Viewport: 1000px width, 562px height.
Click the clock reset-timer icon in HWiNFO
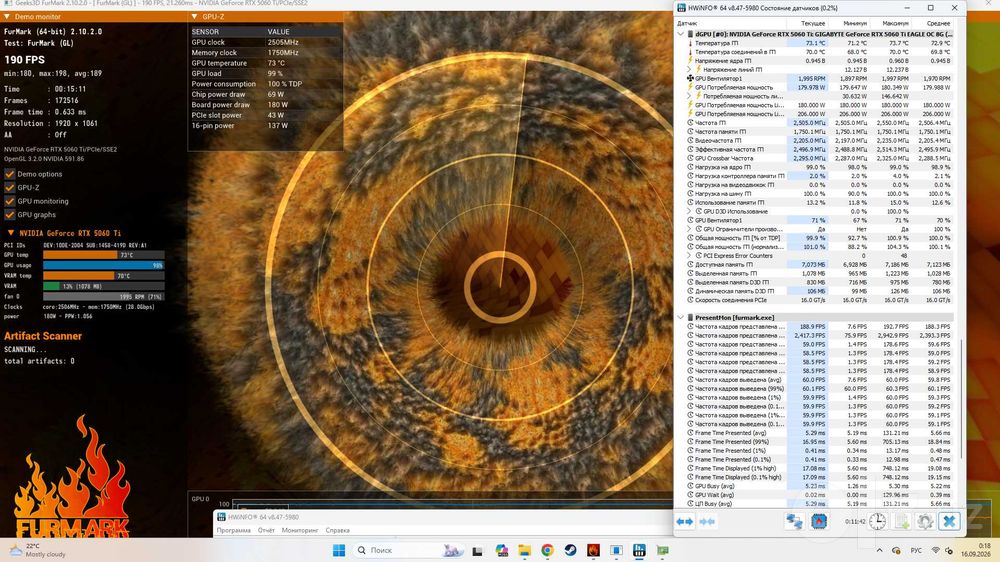pos(878,521)
